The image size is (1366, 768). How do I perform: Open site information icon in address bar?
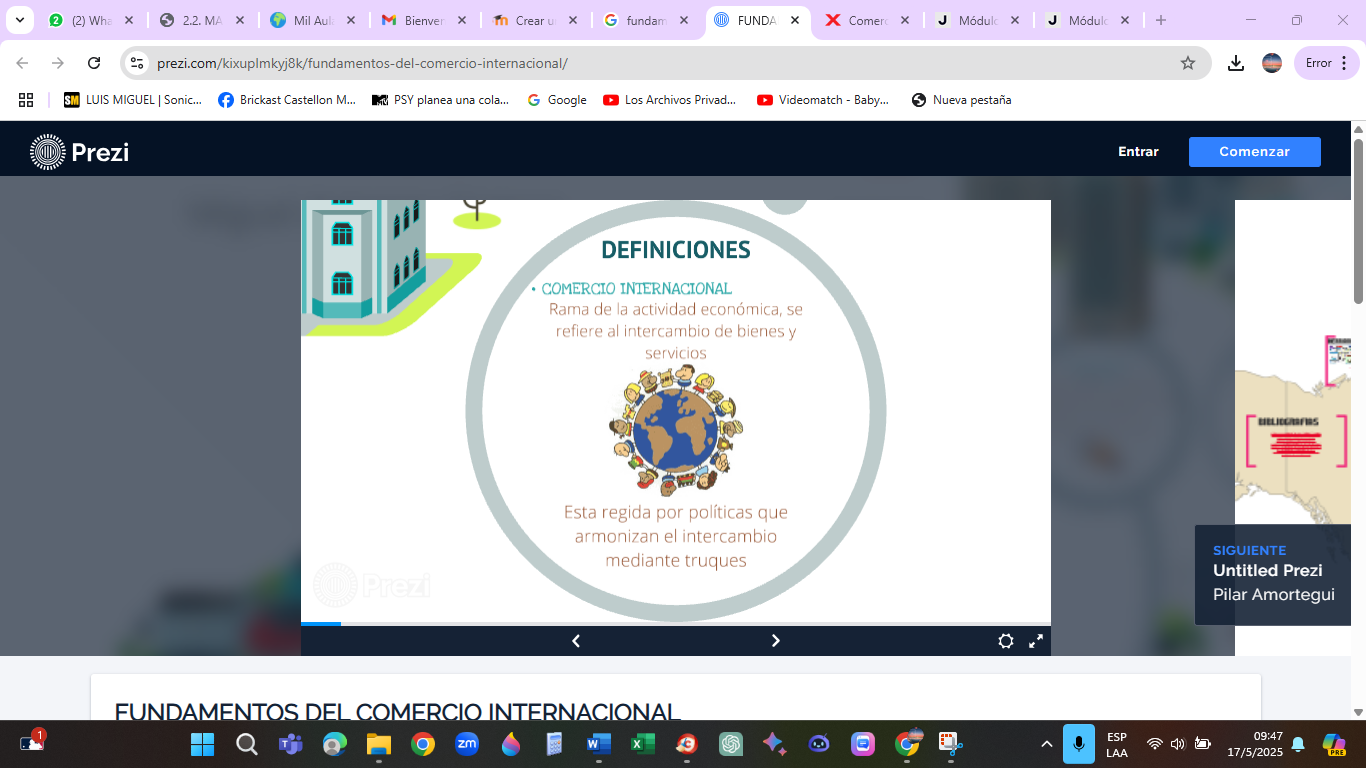pos(137,63)
